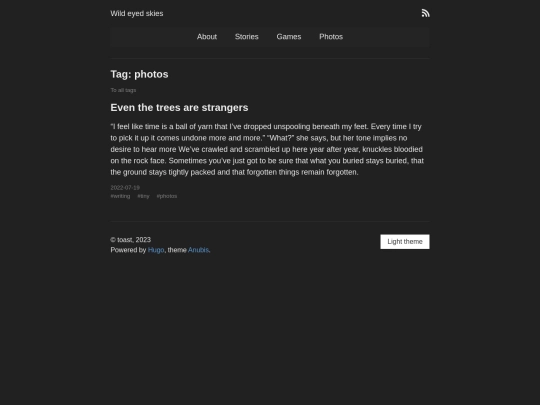
Task: Click the © toast, 2023 copyright text
Action: pos(131,240)
